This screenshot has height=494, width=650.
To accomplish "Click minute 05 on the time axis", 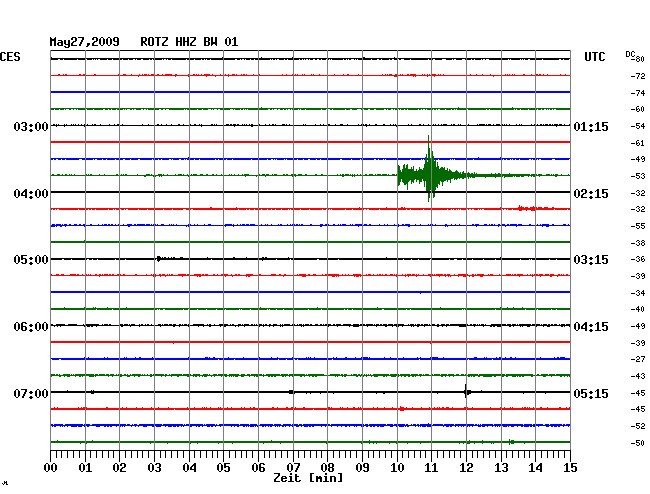I will pyautogui.click(x=223, y=468).
